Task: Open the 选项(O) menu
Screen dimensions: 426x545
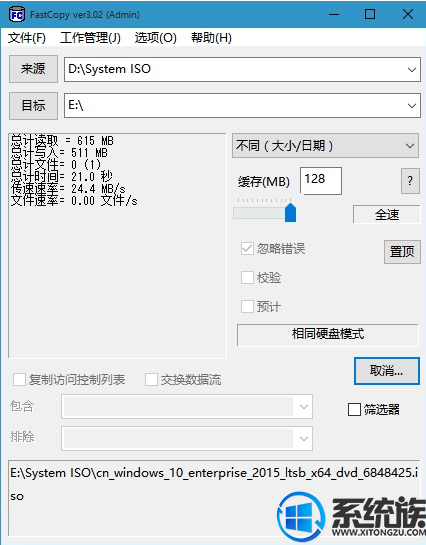Action: tap(156, 38)
